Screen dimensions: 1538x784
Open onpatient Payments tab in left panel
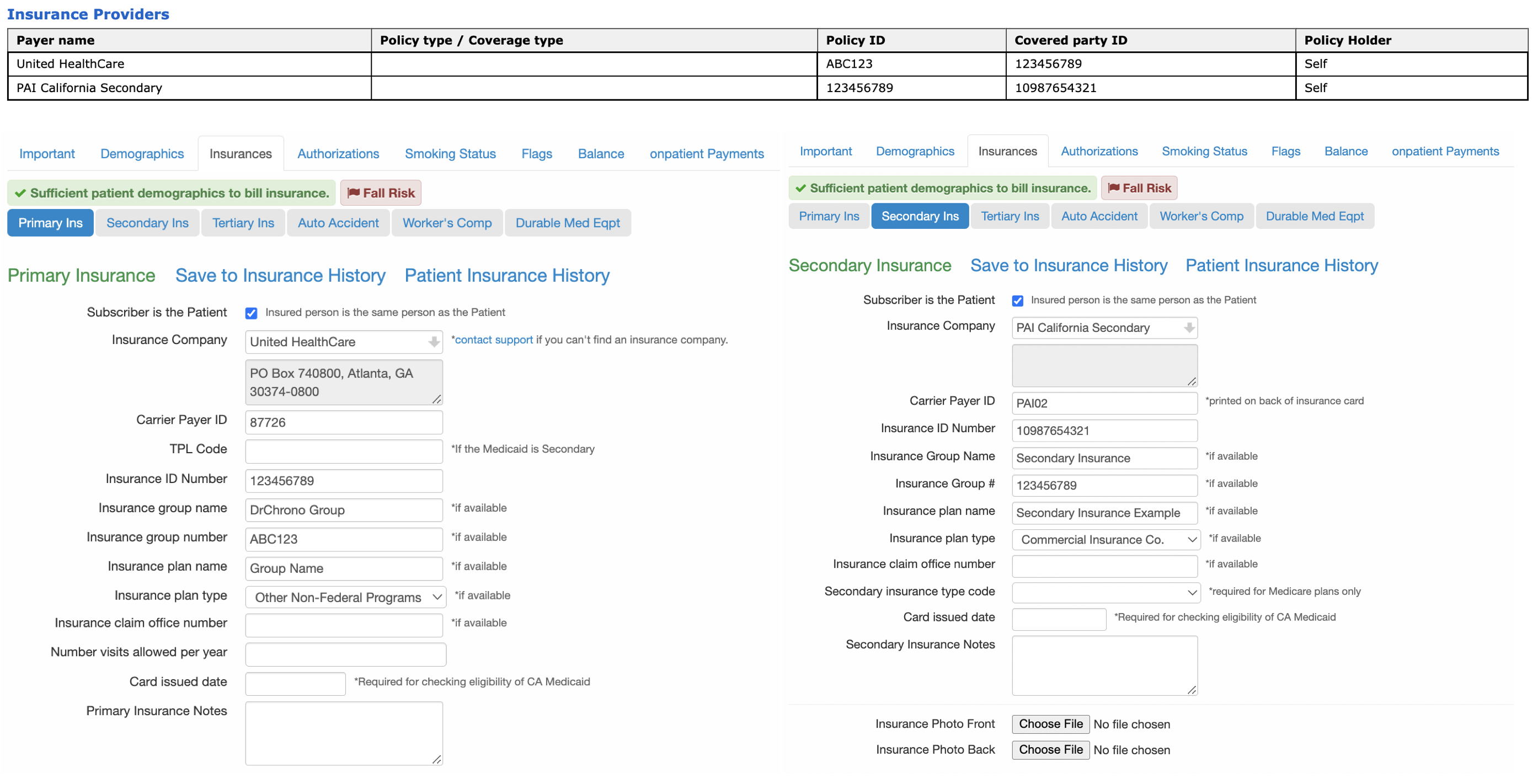(x=707, y=154)
